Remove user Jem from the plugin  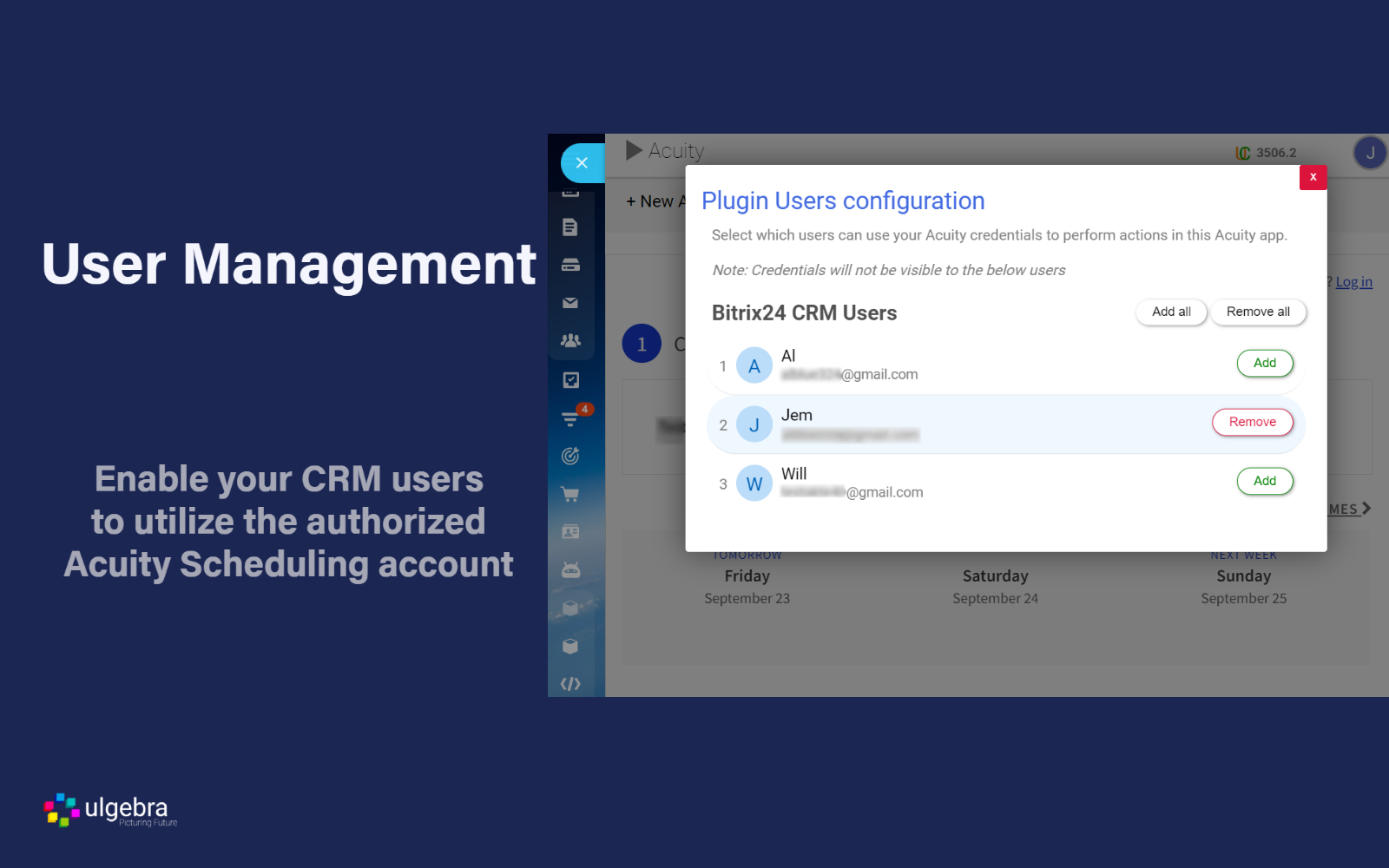(x=1252, y=422)
